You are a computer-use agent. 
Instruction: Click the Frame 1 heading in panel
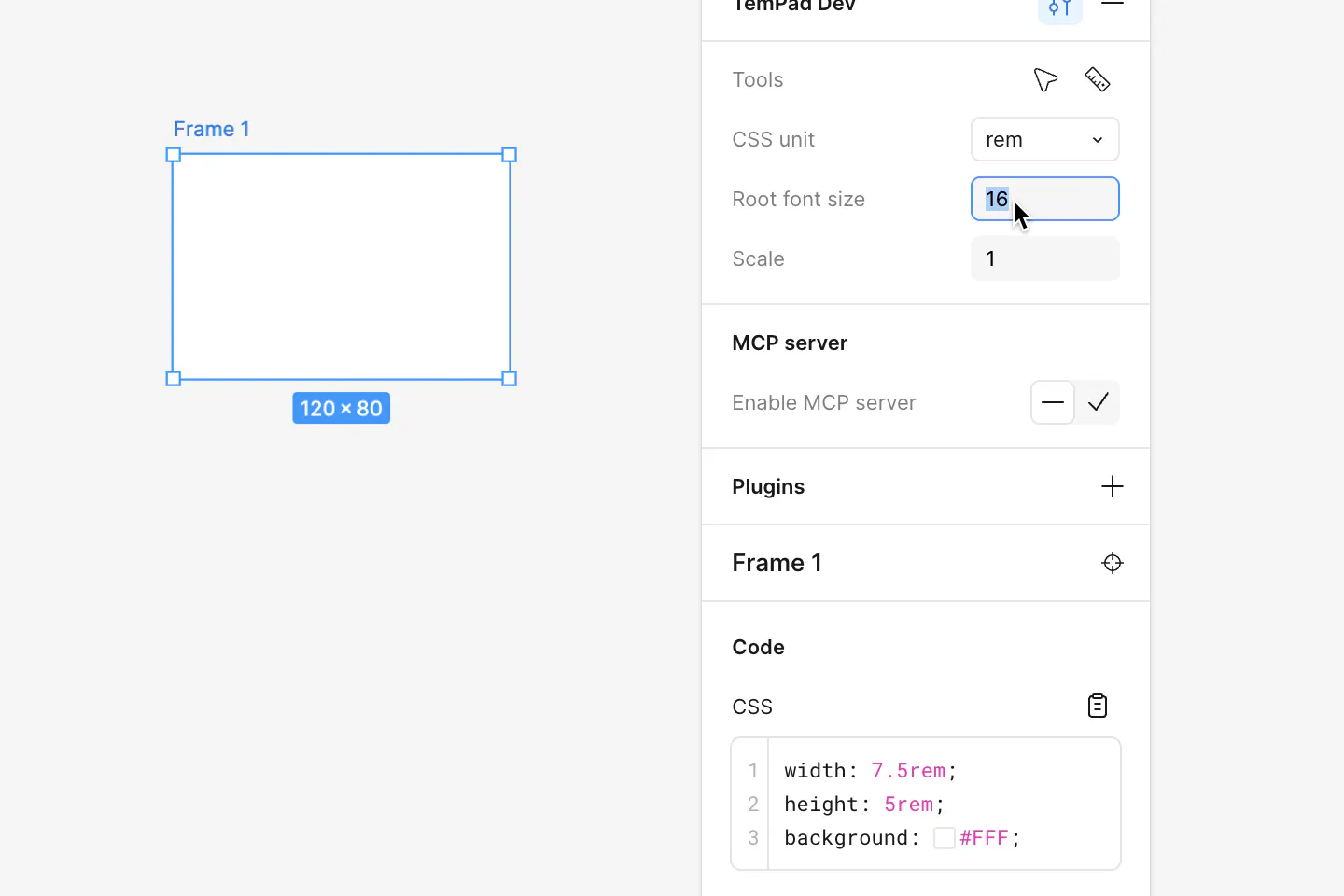(777, 563)
